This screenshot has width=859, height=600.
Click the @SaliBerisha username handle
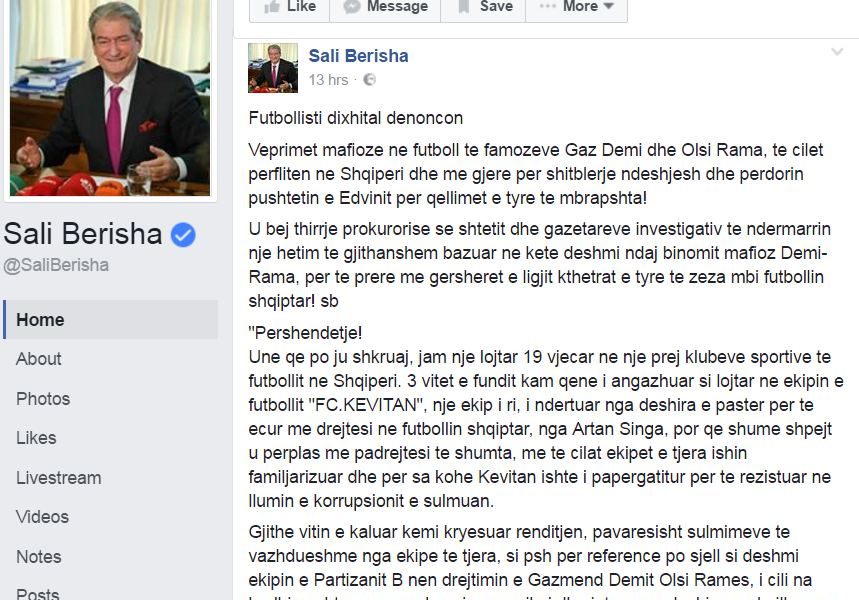click(x=56, y=265)
